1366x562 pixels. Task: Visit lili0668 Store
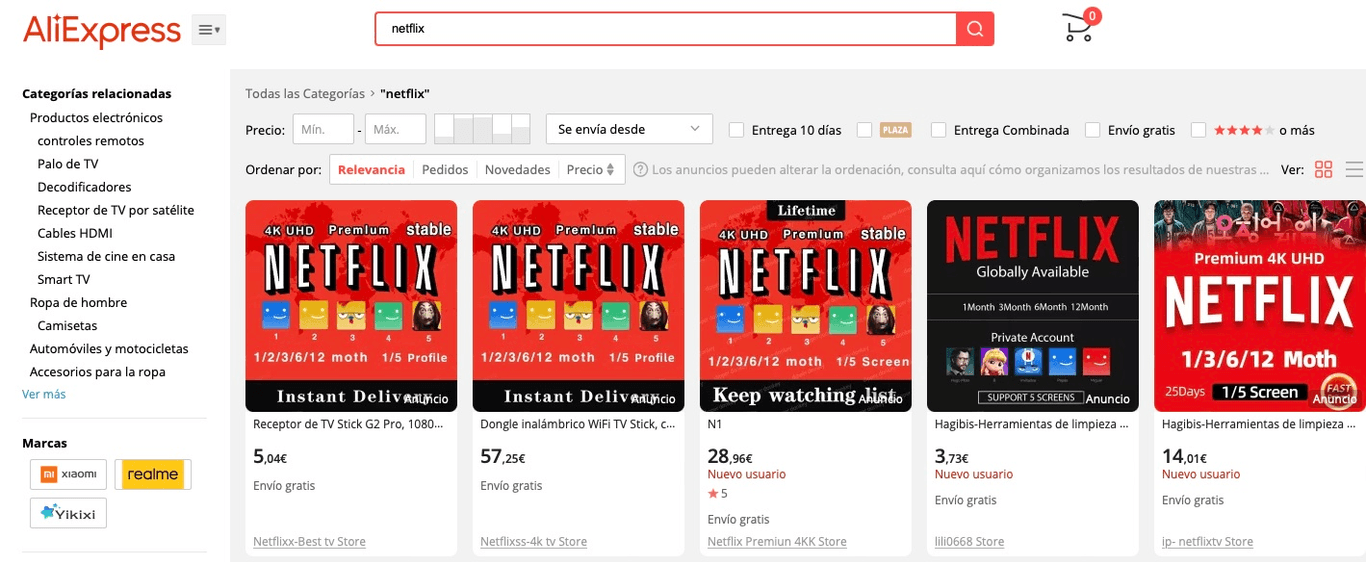click(969, 541)
